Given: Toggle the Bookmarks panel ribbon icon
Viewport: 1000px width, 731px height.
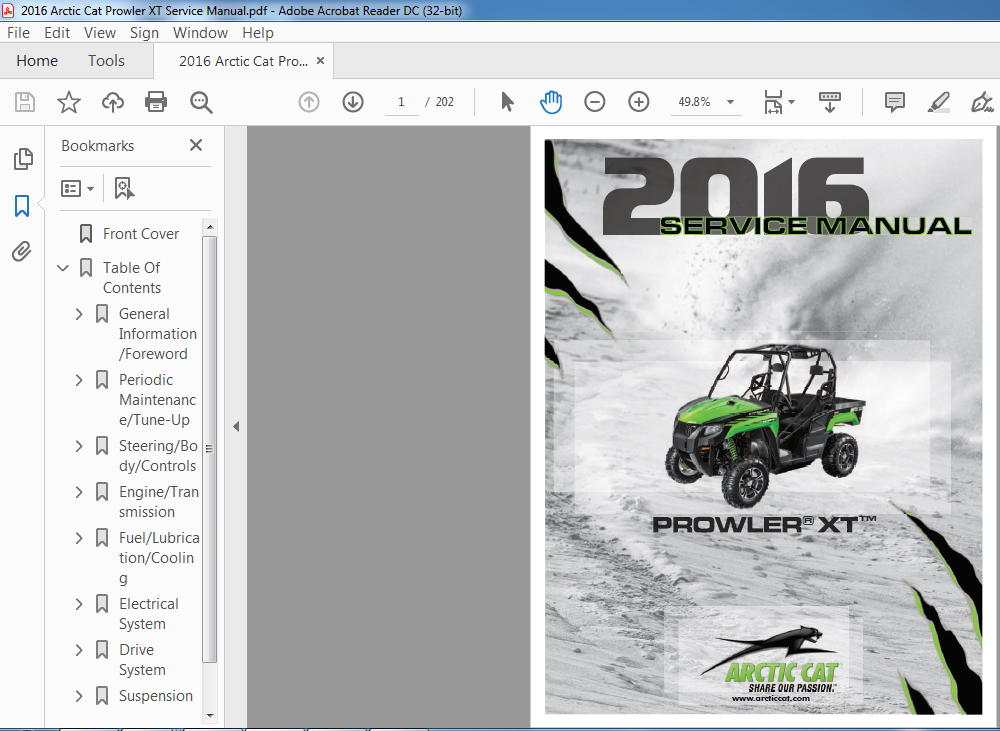Looking at the screenshot, I should coord(22,206).
